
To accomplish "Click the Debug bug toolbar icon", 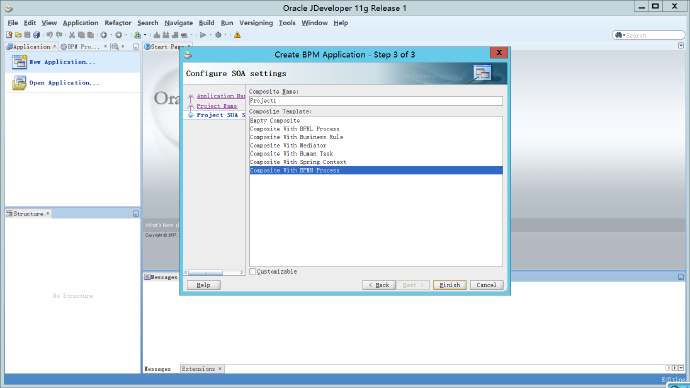I will coord(218,35).
